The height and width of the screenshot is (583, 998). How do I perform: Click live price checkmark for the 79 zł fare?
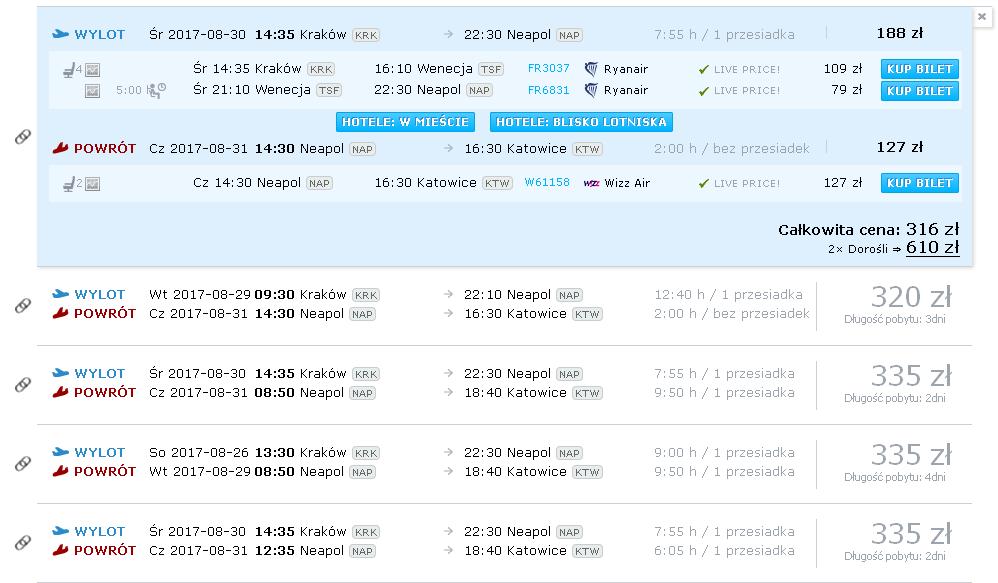point(703,91)
